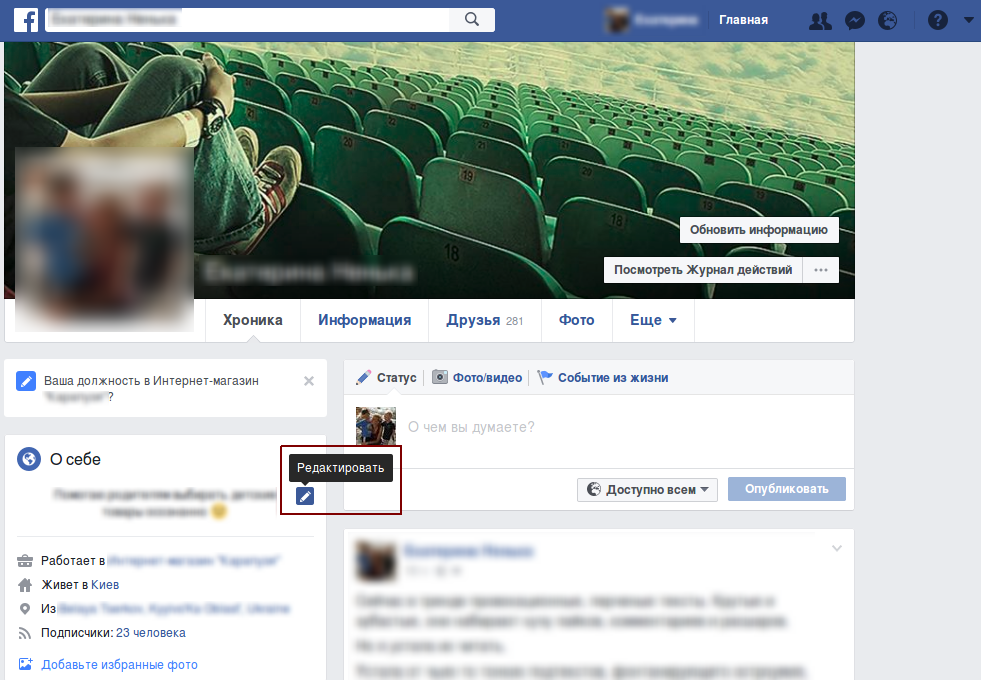
Task: Dismiss the job position suggestion card
Action: tap(309, 381)
